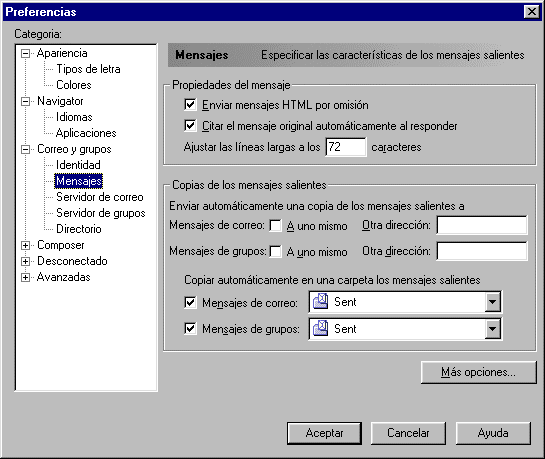The height and width of the screenshot is (459, 545).
Task: Click the Sent folder icon for Mensajes de grupos
Action: coord(320,328)
